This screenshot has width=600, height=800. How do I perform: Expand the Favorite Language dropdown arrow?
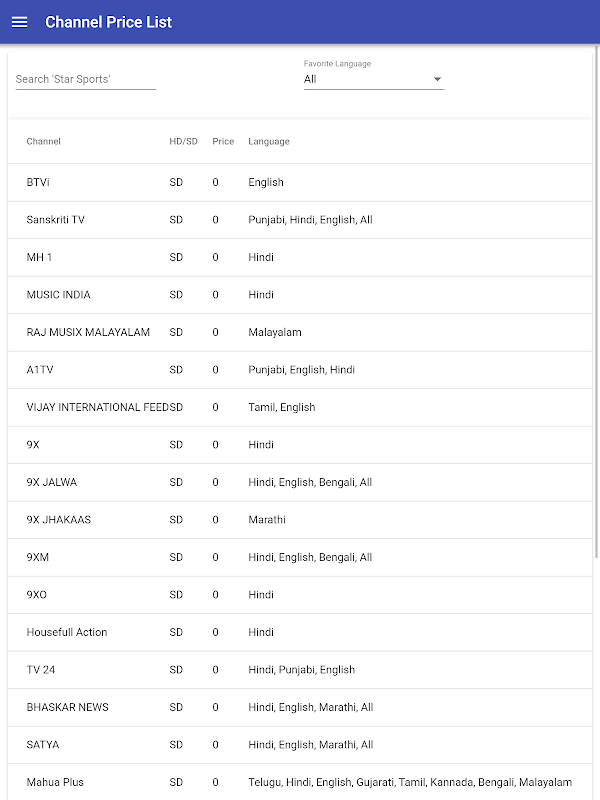(x=437, y=79)
